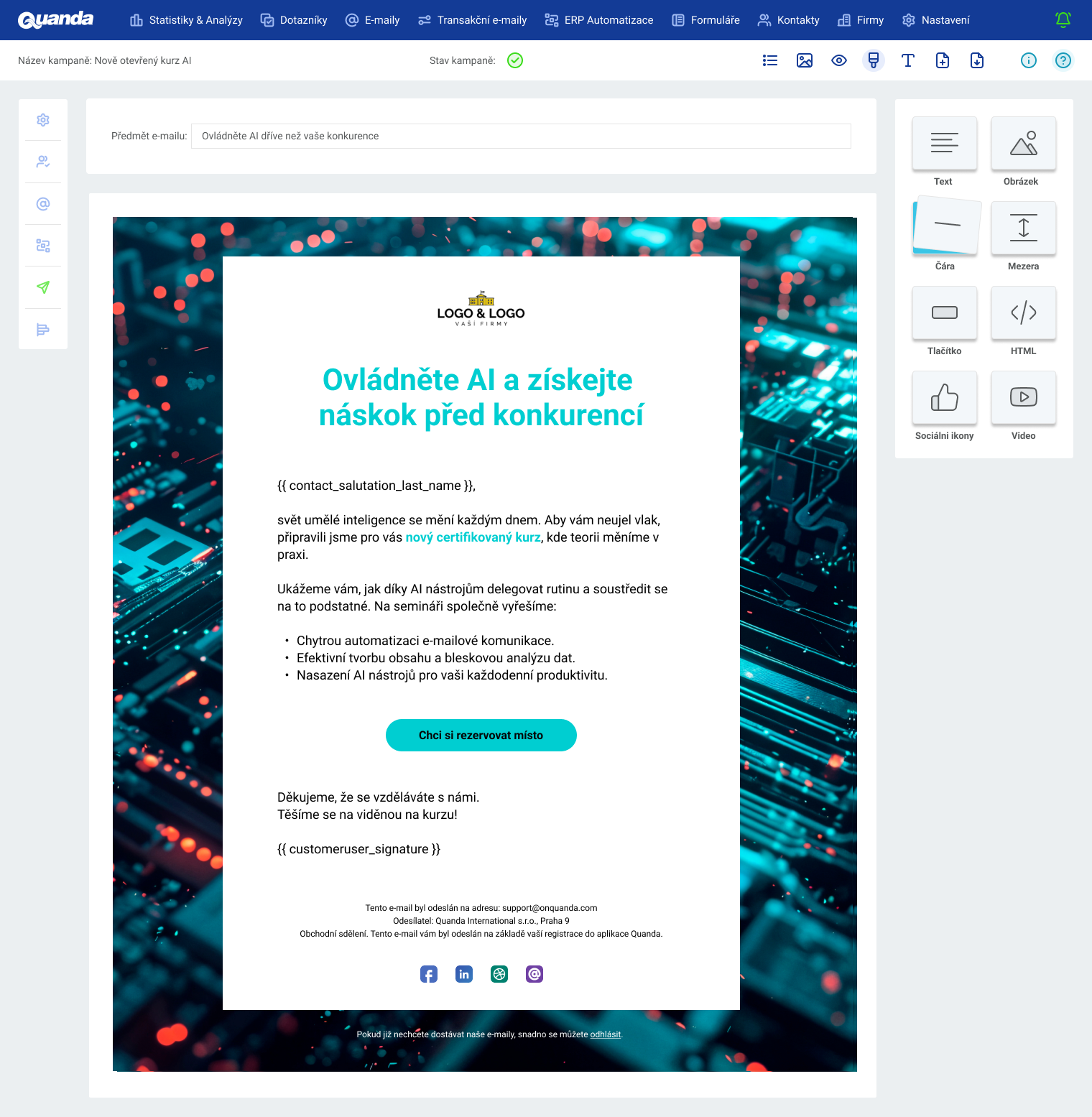Select the send paper-plane icon in sidebar
This screenshot has height=1117, width=1092.
pos(43,287)
